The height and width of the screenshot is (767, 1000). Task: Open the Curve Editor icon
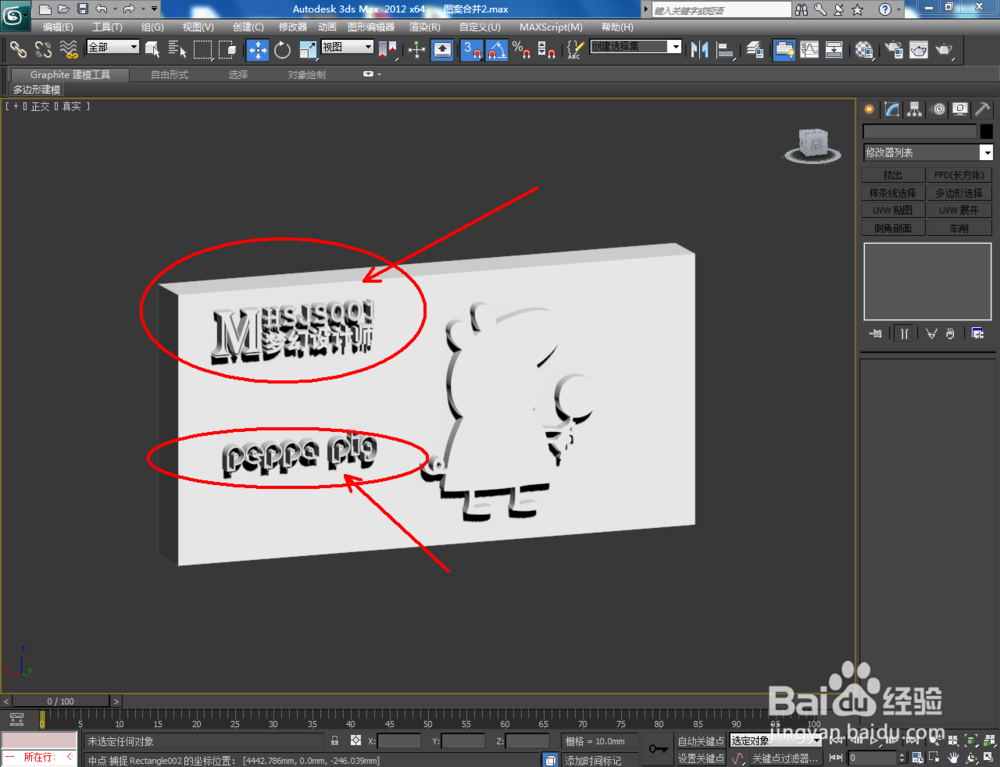click(809, 49)
